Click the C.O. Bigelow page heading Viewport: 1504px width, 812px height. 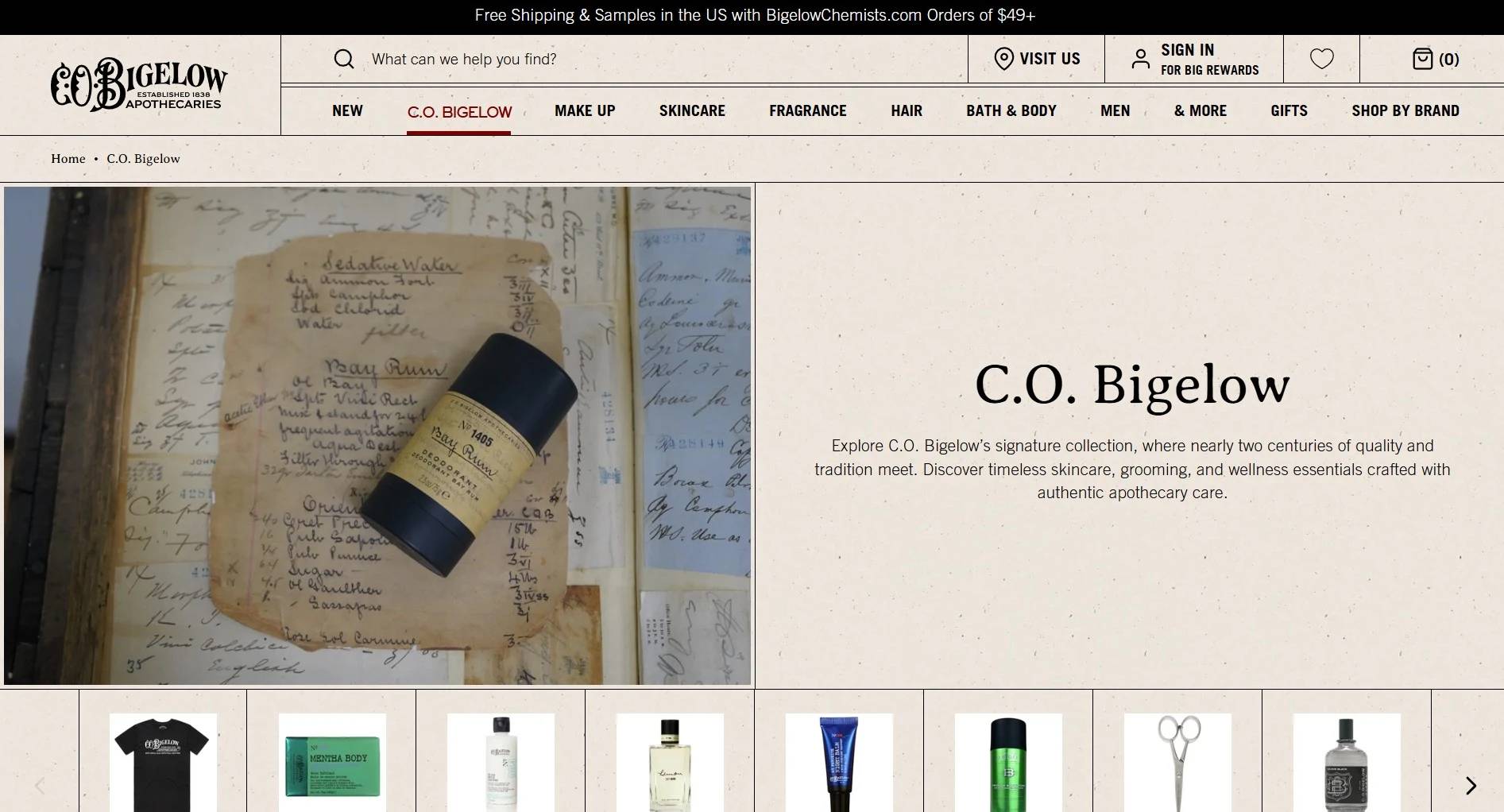[1132, 386]
